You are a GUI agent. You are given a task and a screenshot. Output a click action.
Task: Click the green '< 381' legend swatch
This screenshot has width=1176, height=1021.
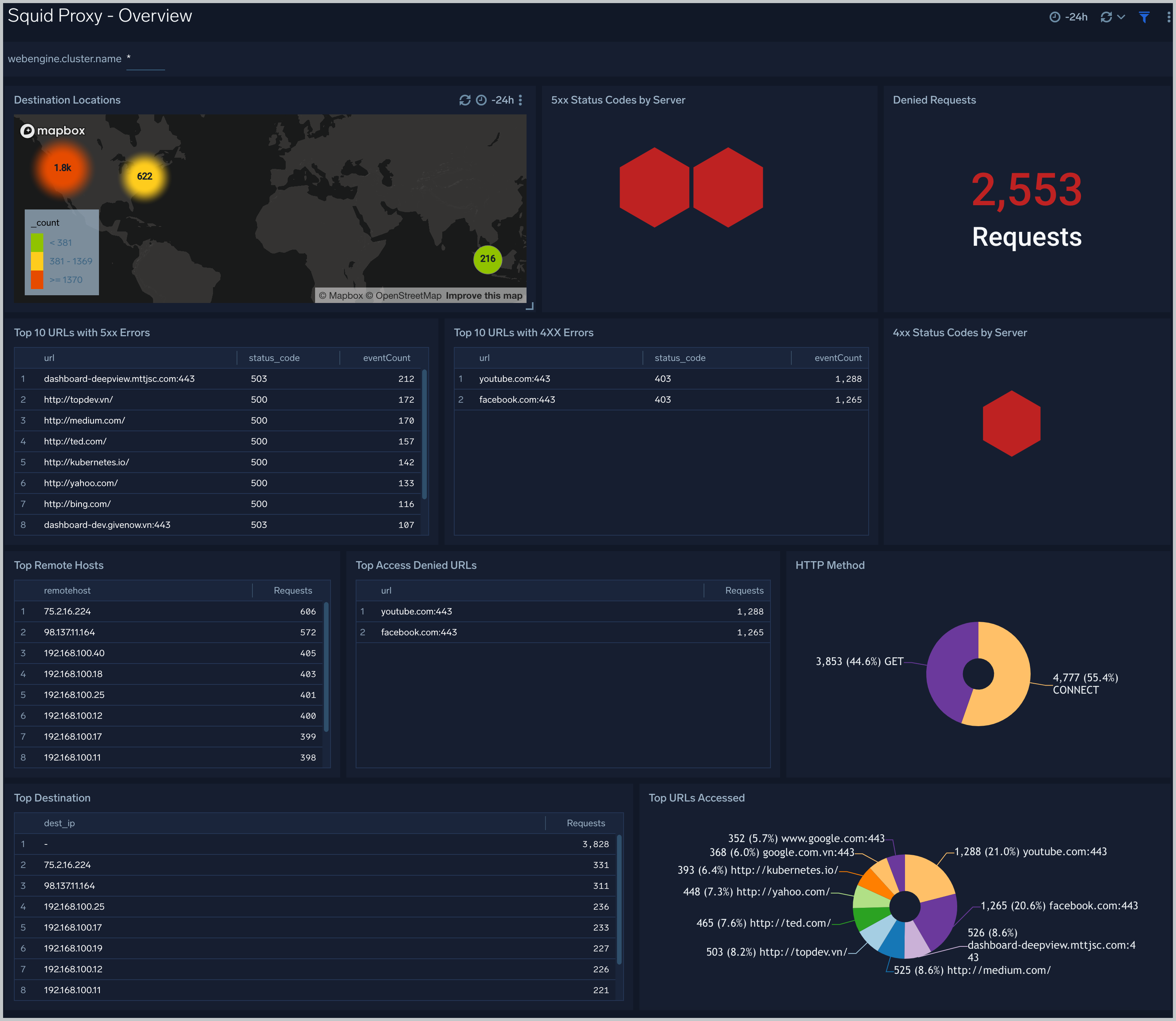pos(37,243)
